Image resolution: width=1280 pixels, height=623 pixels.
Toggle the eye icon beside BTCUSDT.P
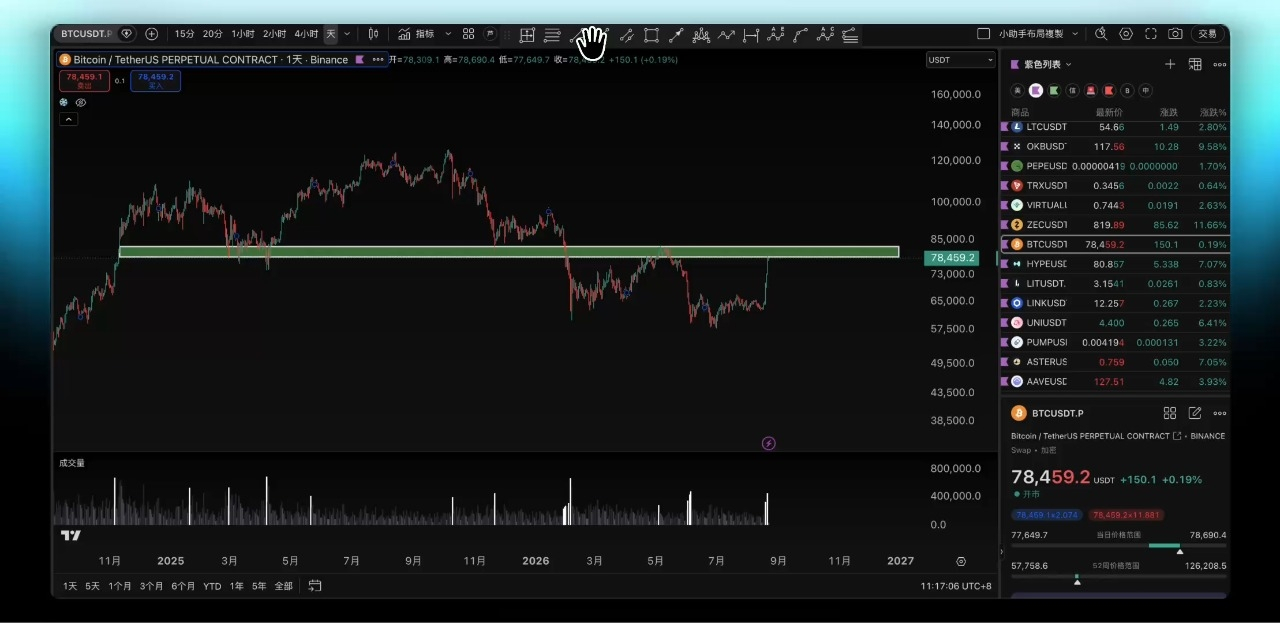(127, 34)
